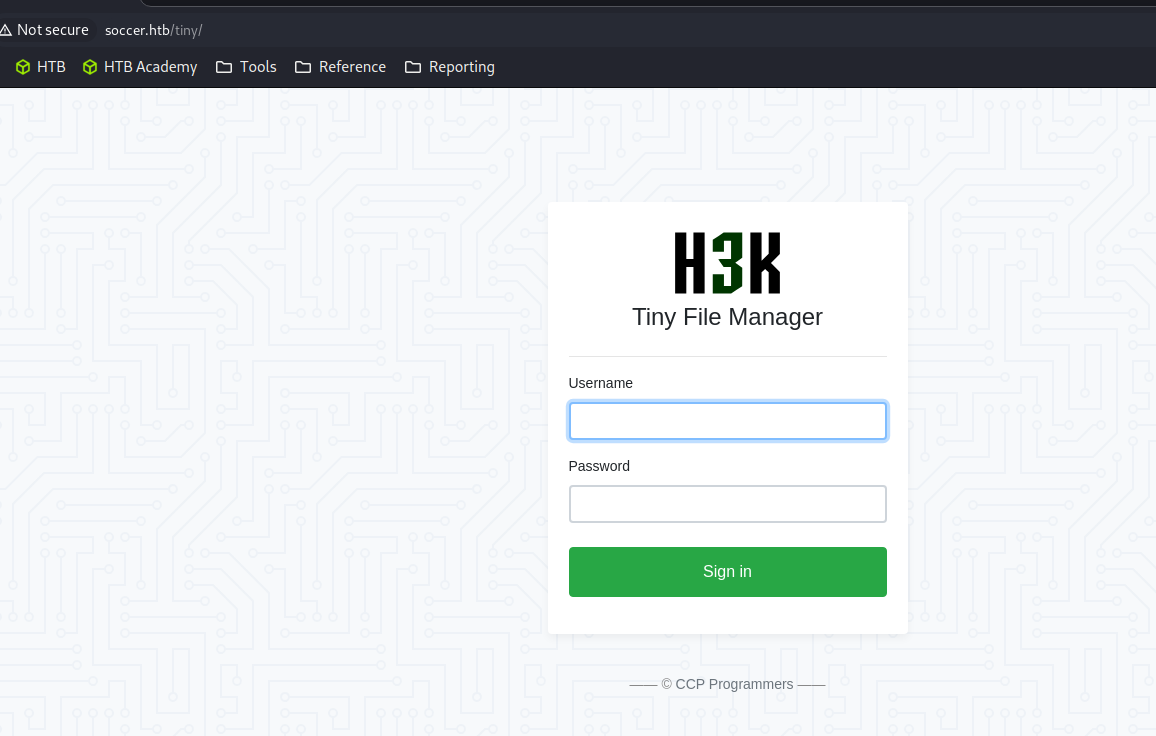Open the Reporting bookmarks folder
This screenshot has height=736, width=1156.
click(450, 67)
